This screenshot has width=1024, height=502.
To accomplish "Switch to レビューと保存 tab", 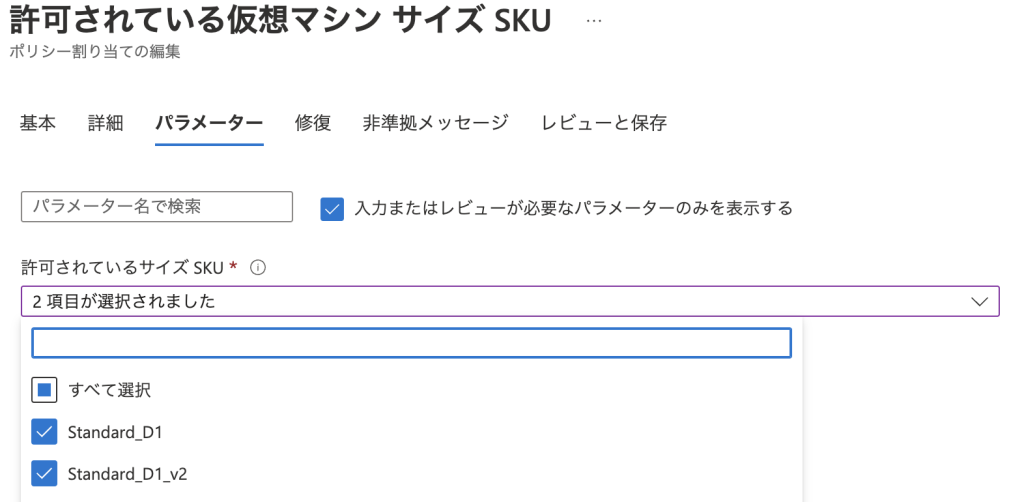I will pyautogui.click(x=604, y=123).
